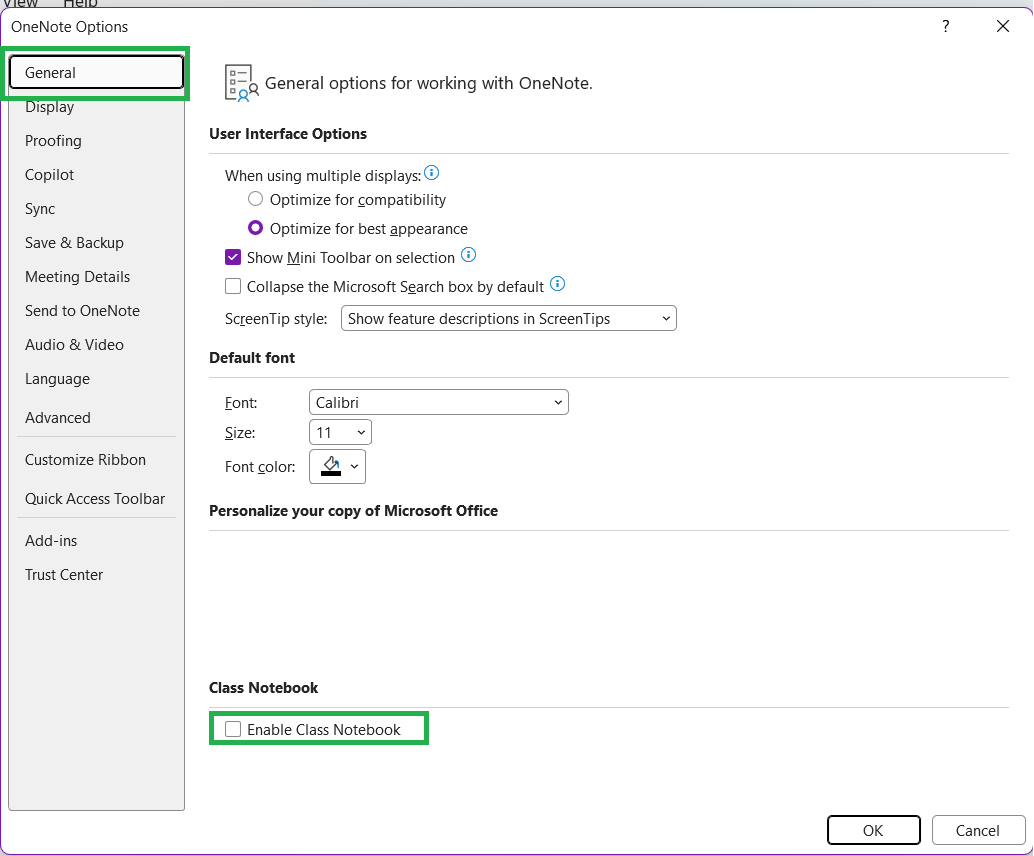The height and width of the screenshot is (856, 1034).
Task: Go to Copilot settings
Action: 96,175
